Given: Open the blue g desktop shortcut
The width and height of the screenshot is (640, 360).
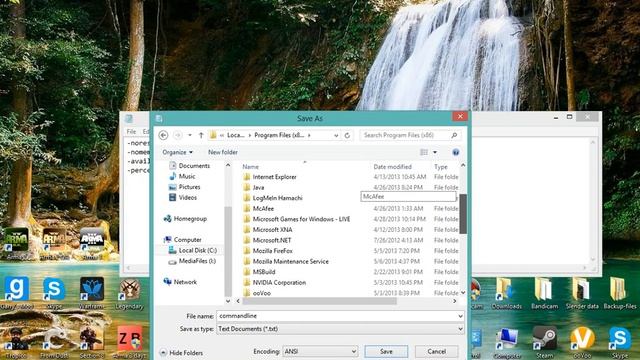Looking at the screenshot, I should pos(16,292).
